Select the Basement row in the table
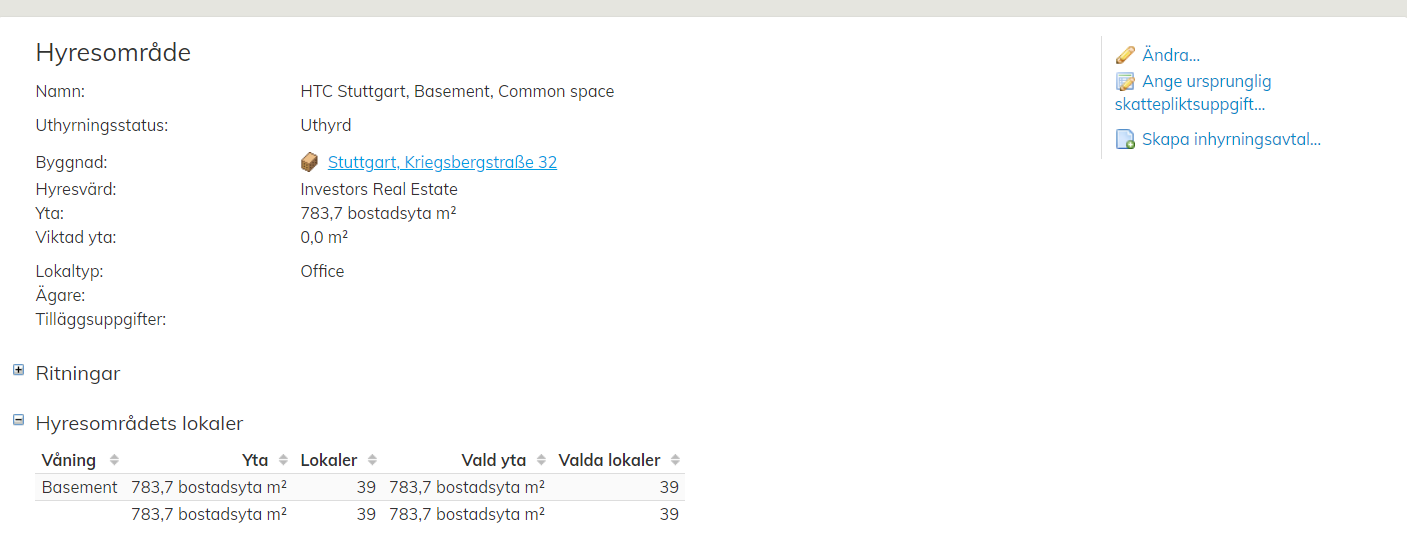 [79, 487]
